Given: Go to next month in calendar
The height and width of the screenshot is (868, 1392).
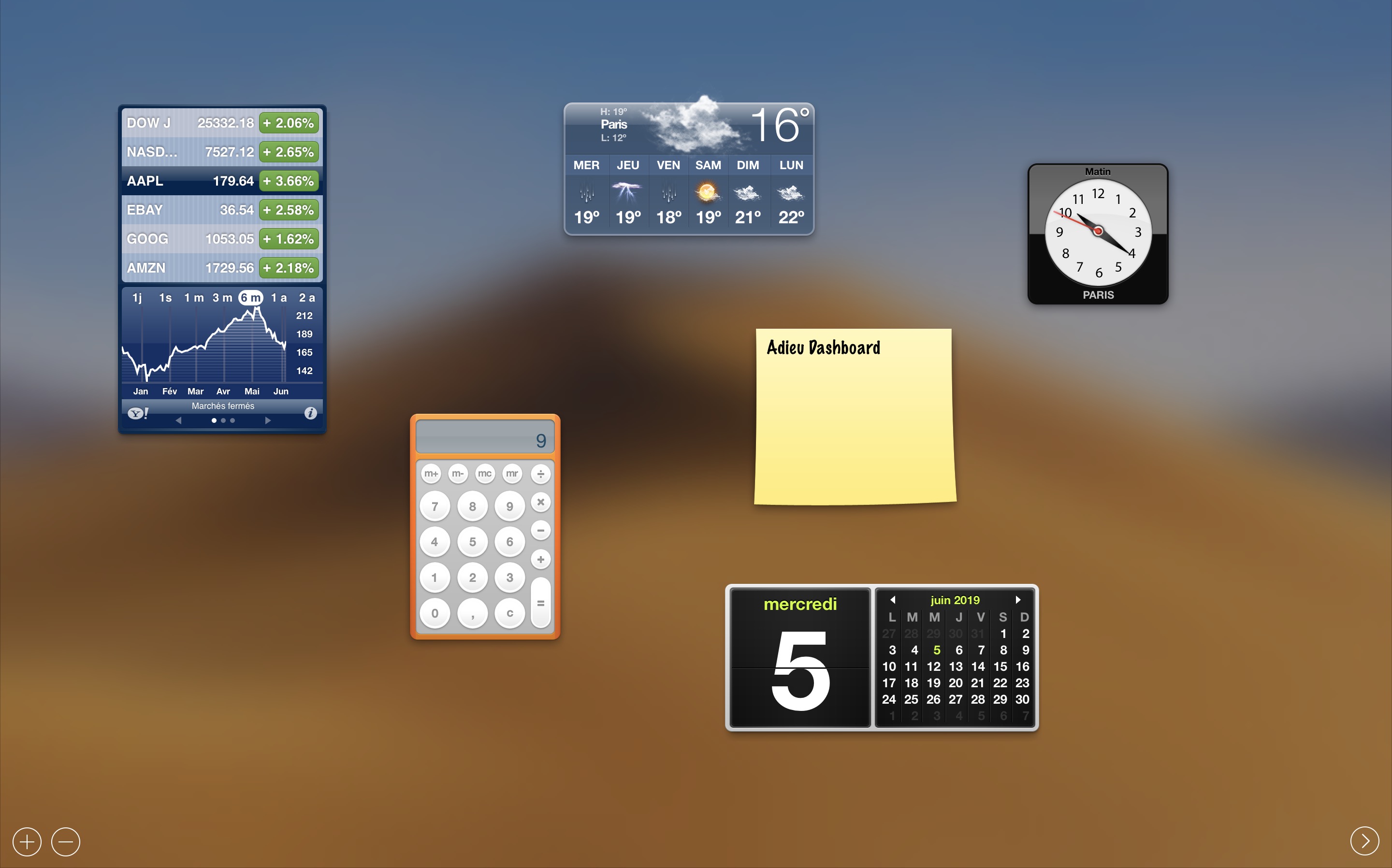Looking at the screenshot, I should point(1018,599).
